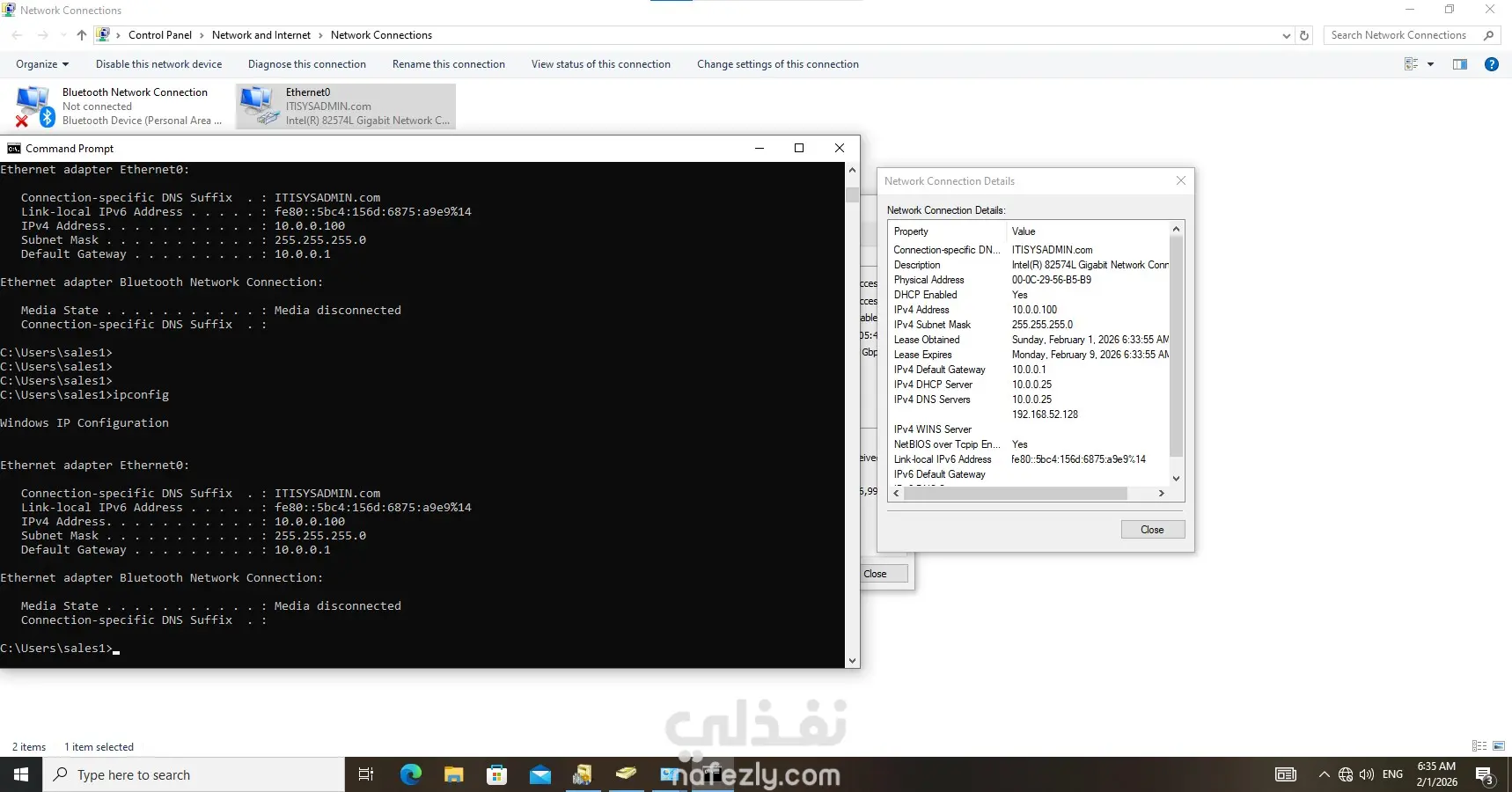Click the volume speaker tray icon
The height and width of the screenshot is (792, 1512).
pyautogui.click(x=1367, y=774)
